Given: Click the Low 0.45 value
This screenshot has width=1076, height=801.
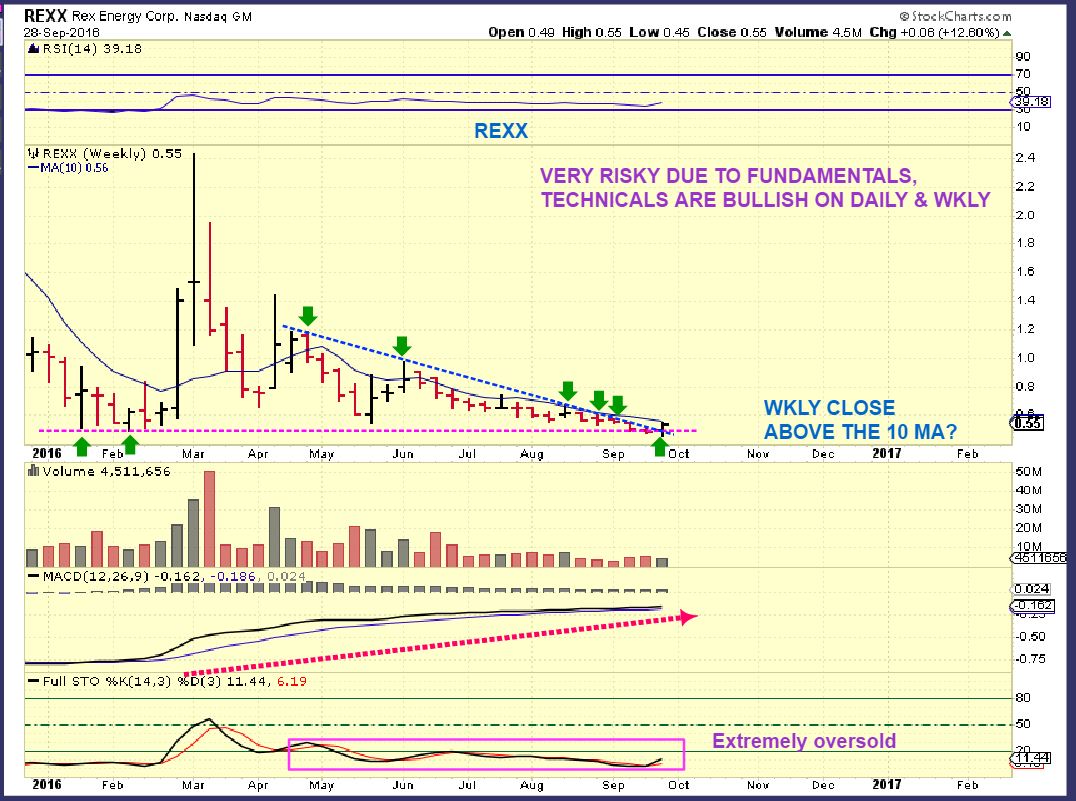Looking at the screenshot, I should [659, 32].
